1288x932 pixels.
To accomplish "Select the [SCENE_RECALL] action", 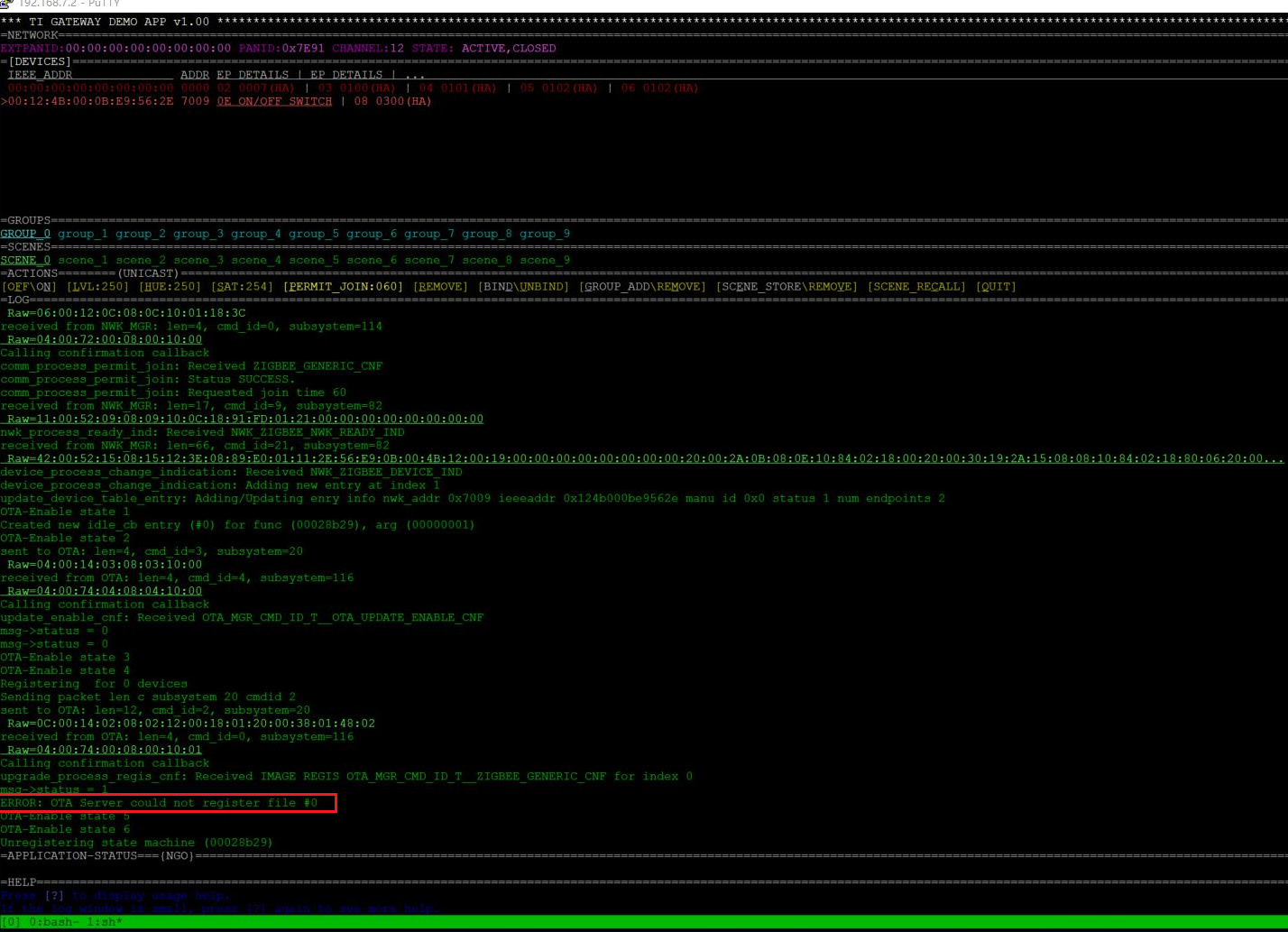I will tap(916, 287).
